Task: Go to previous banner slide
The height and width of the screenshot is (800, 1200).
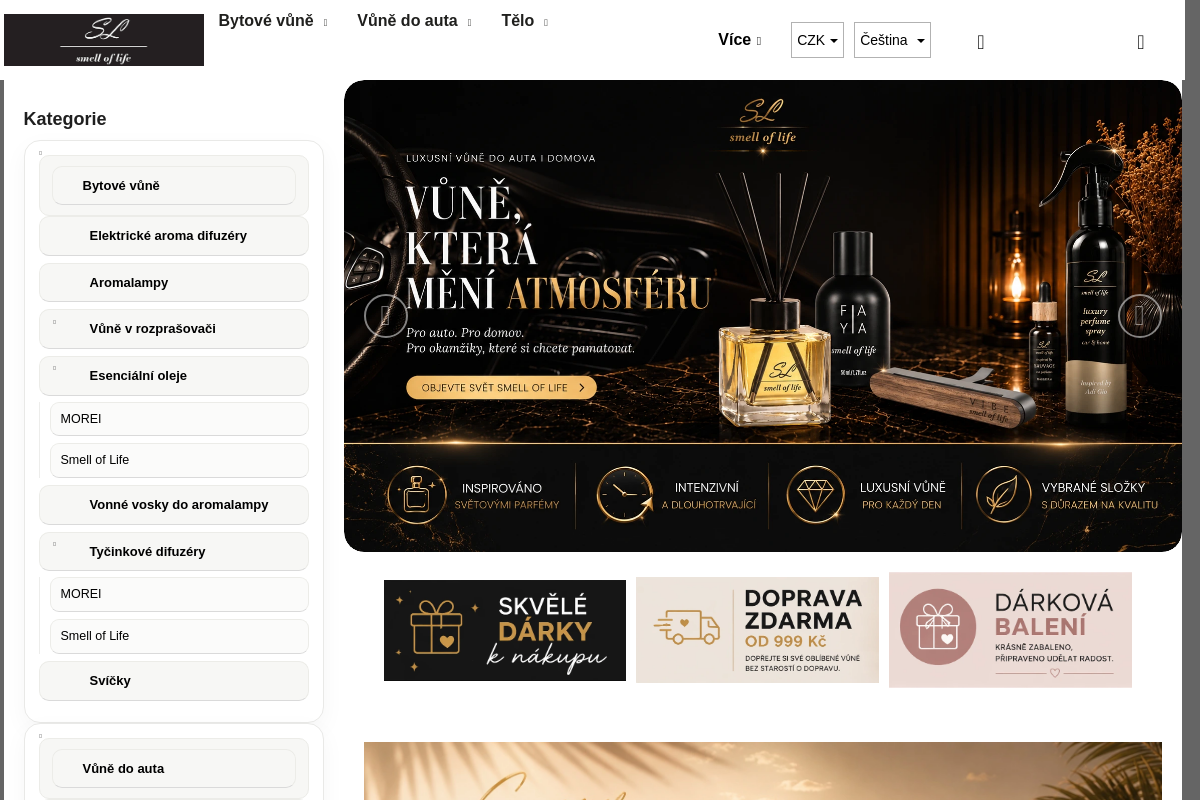Action: tap(386, 316)
